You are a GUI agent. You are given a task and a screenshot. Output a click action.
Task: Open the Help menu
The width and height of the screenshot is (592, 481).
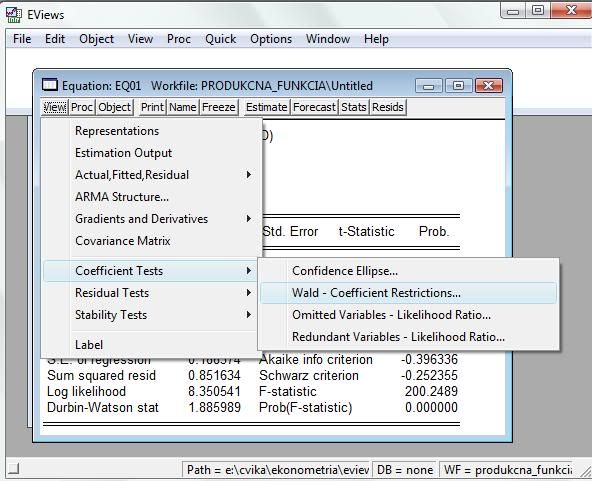coord(376,39)
